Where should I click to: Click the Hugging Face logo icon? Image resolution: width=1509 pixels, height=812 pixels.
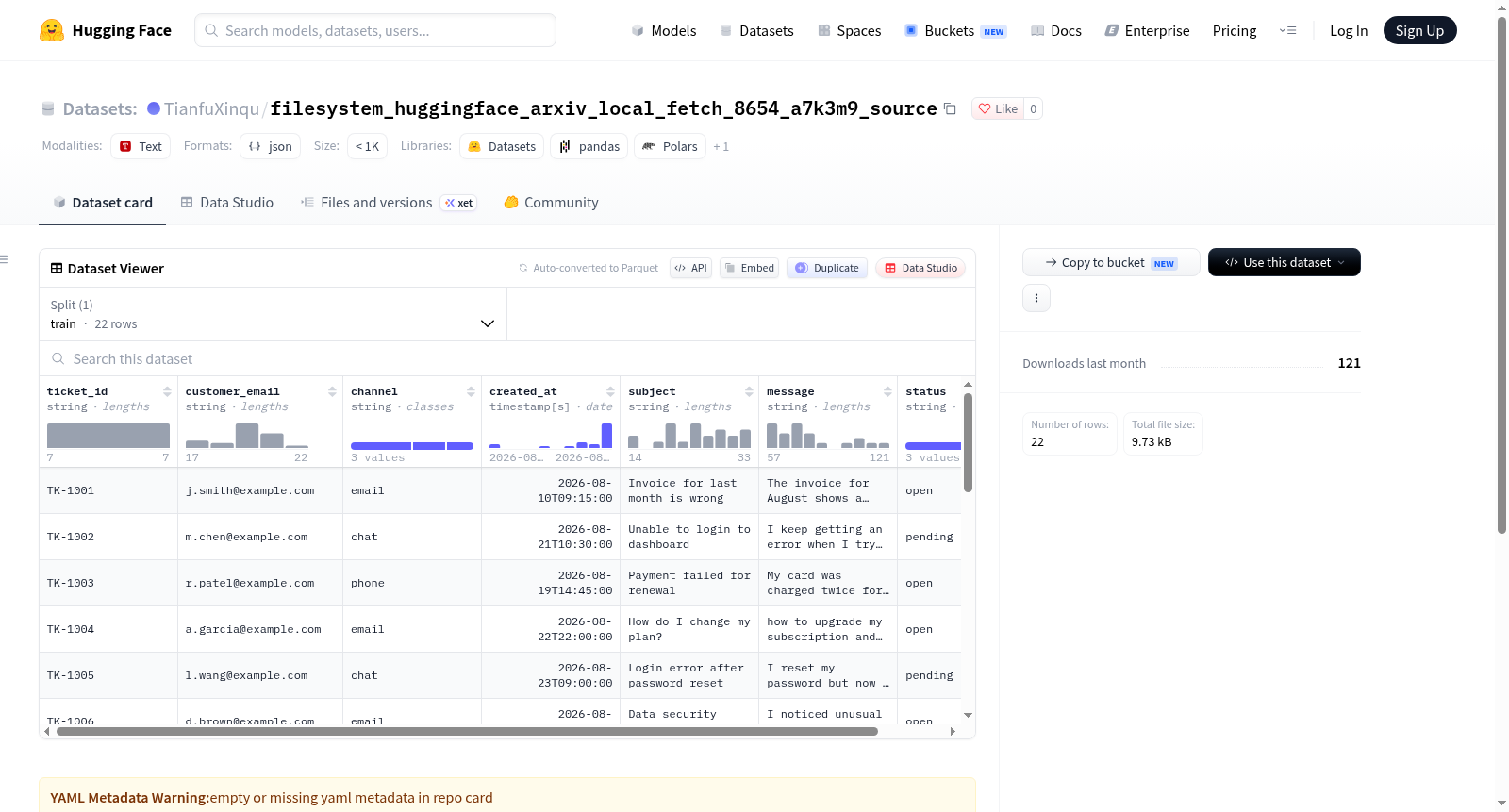(x=52, y=30)
